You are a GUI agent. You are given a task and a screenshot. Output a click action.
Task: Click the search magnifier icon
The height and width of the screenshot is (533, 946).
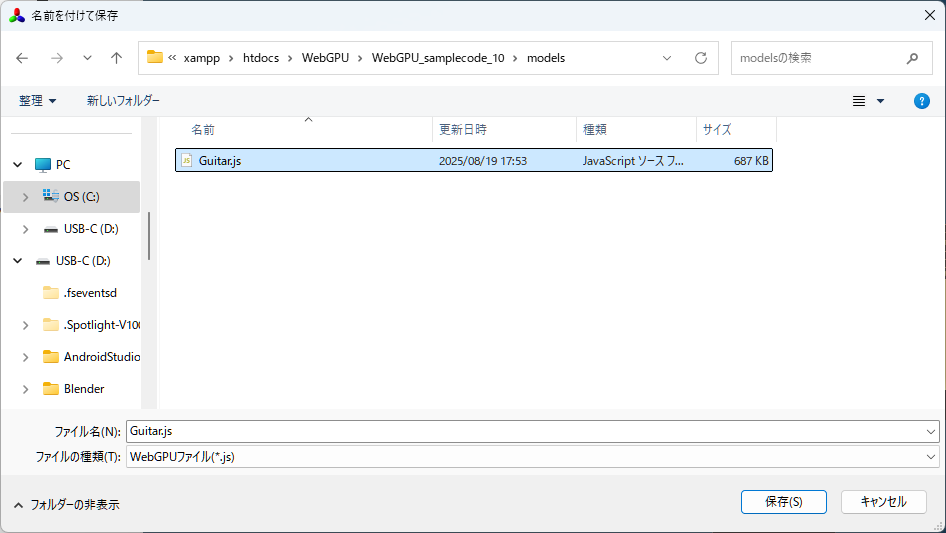pos(912,58)
